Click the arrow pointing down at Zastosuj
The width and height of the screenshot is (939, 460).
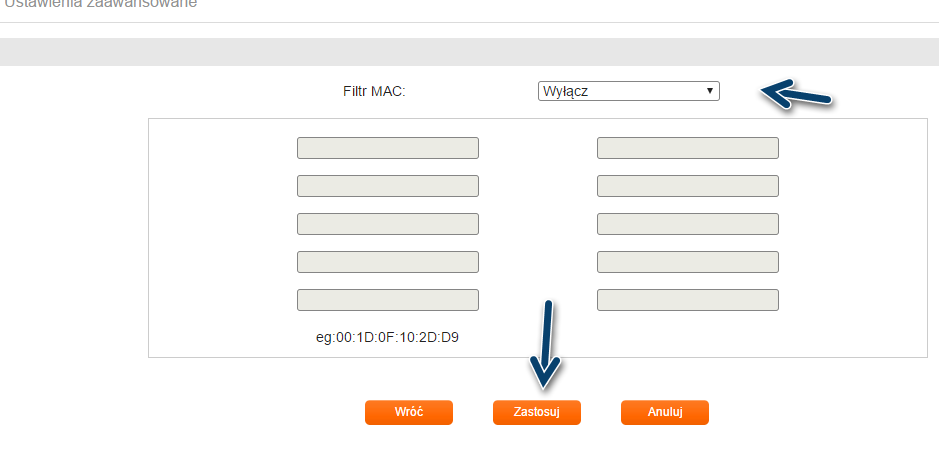546,345
